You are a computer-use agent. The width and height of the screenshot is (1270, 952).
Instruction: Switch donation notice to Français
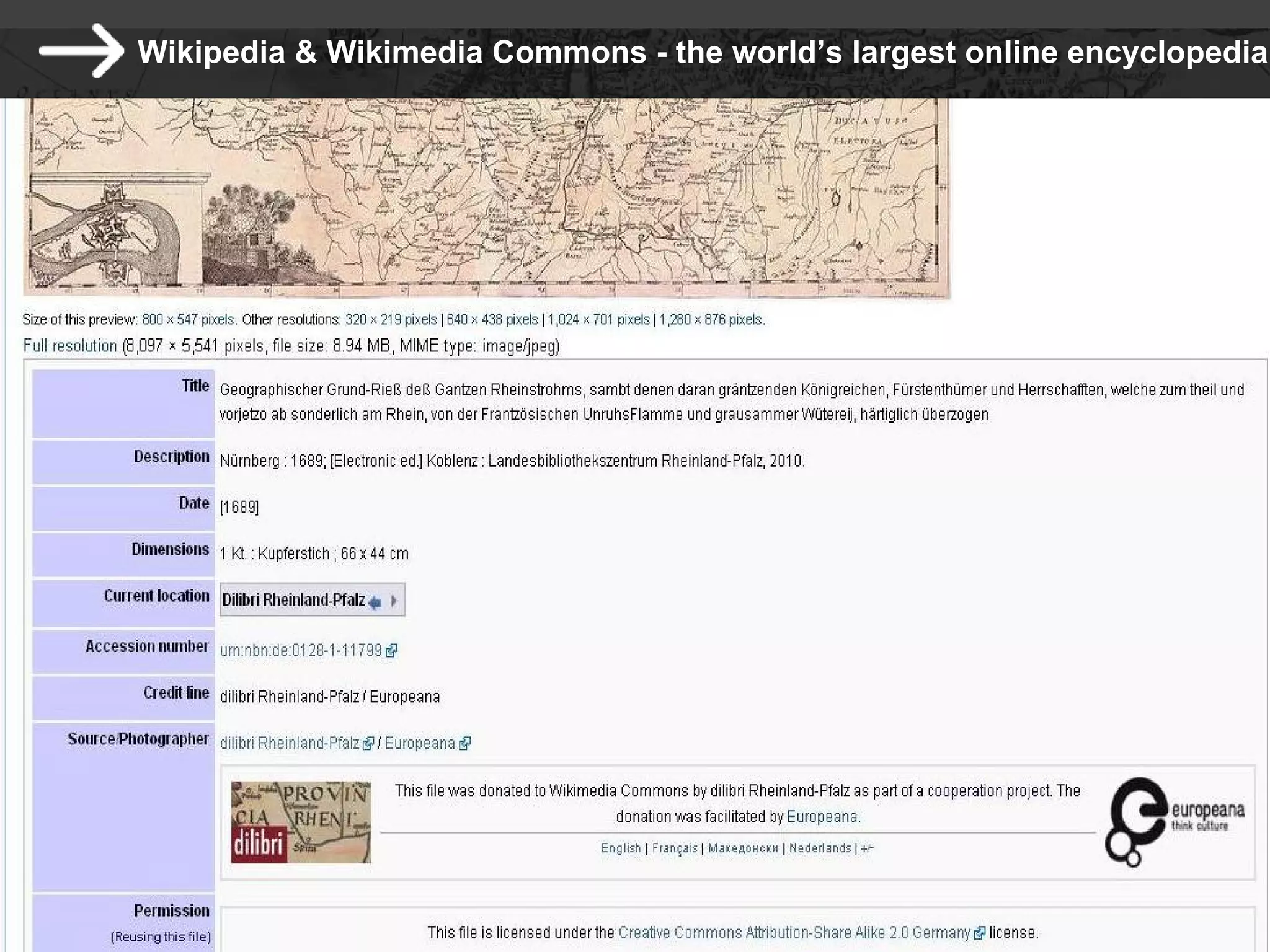click(675, 848)
